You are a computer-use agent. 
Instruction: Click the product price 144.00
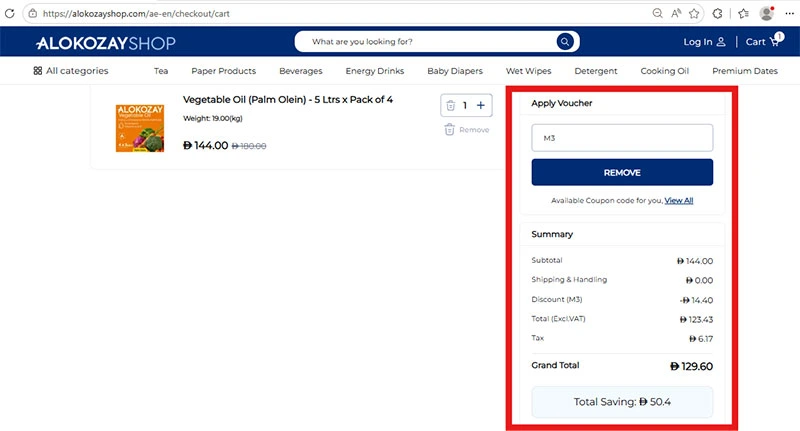click(x=206, y=145)
